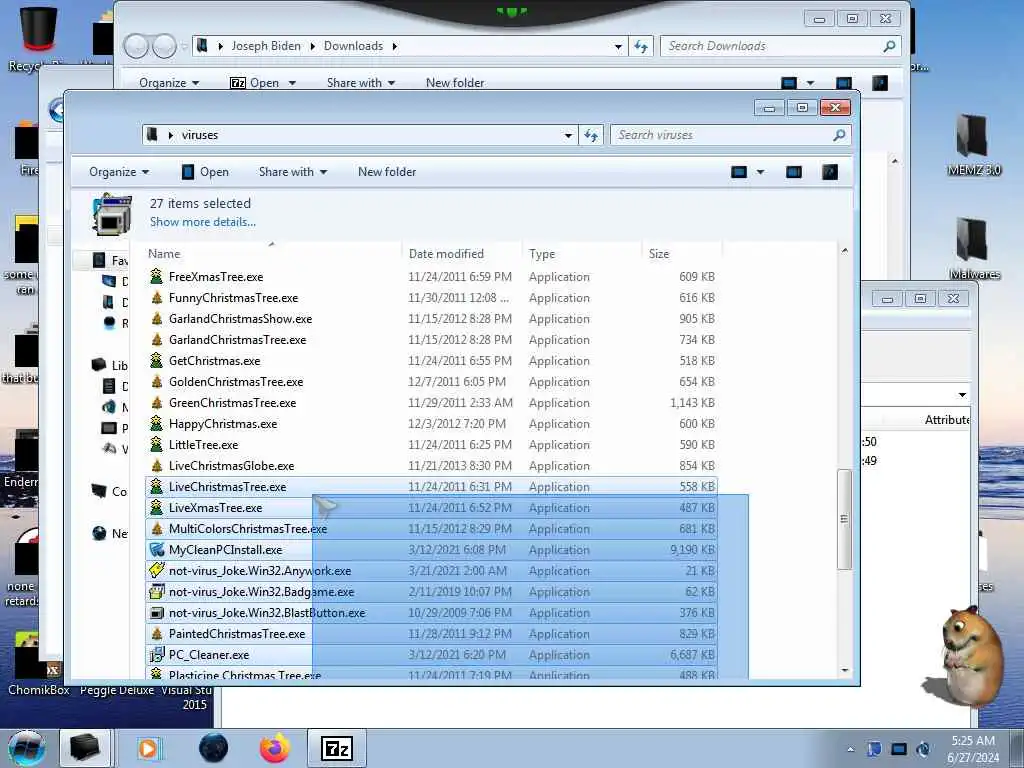
Task: Click not-virus_Joke.Win32.Anywork.exe icon
Action: click(156, 571)
